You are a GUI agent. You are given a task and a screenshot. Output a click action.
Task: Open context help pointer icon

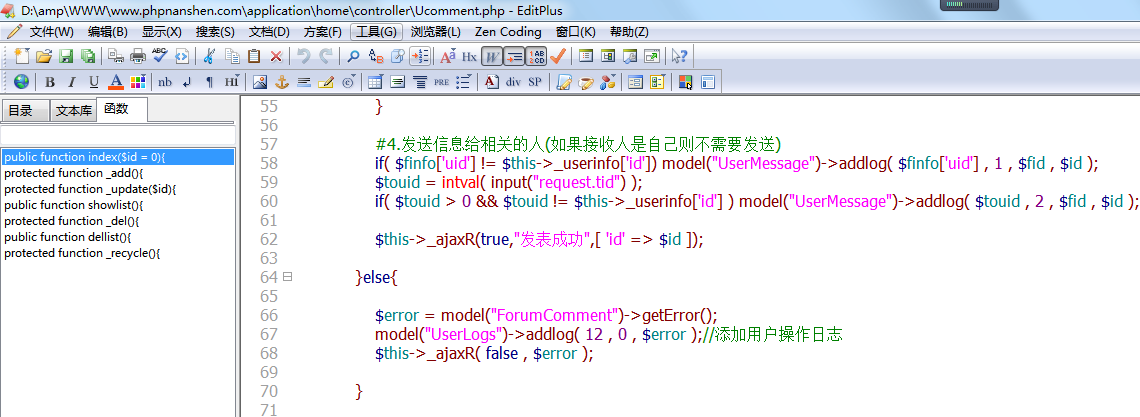click(680, 56)
